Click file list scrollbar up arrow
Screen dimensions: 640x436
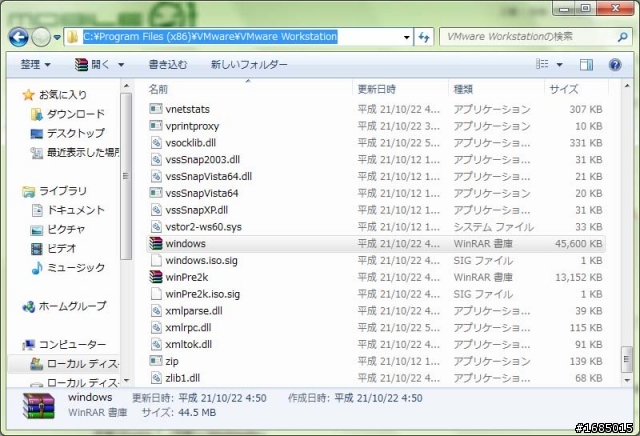click(627, 86)
